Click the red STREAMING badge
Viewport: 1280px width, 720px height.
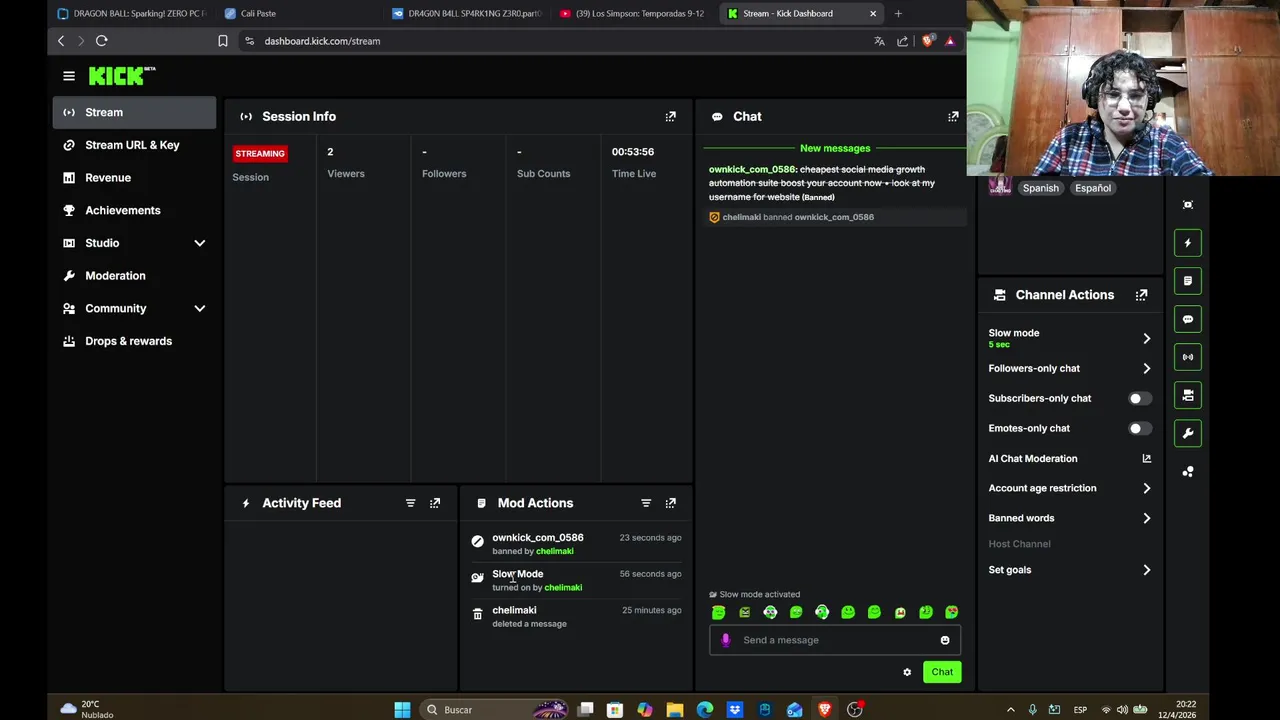[260, 153]
